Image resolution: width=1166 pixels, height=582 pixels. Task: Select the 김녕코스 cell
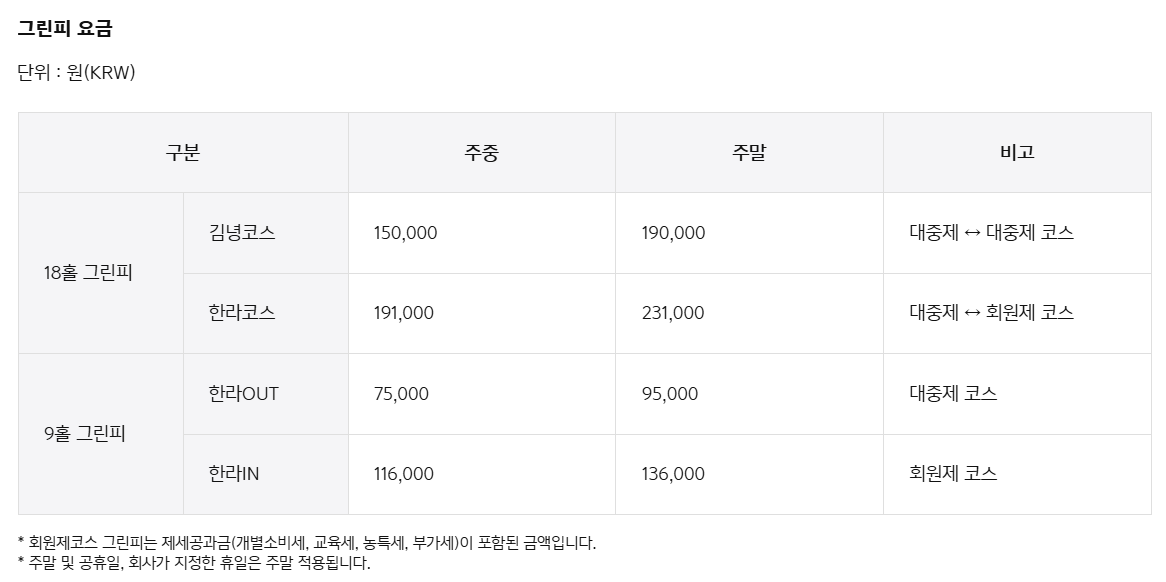tap(265, 233)
